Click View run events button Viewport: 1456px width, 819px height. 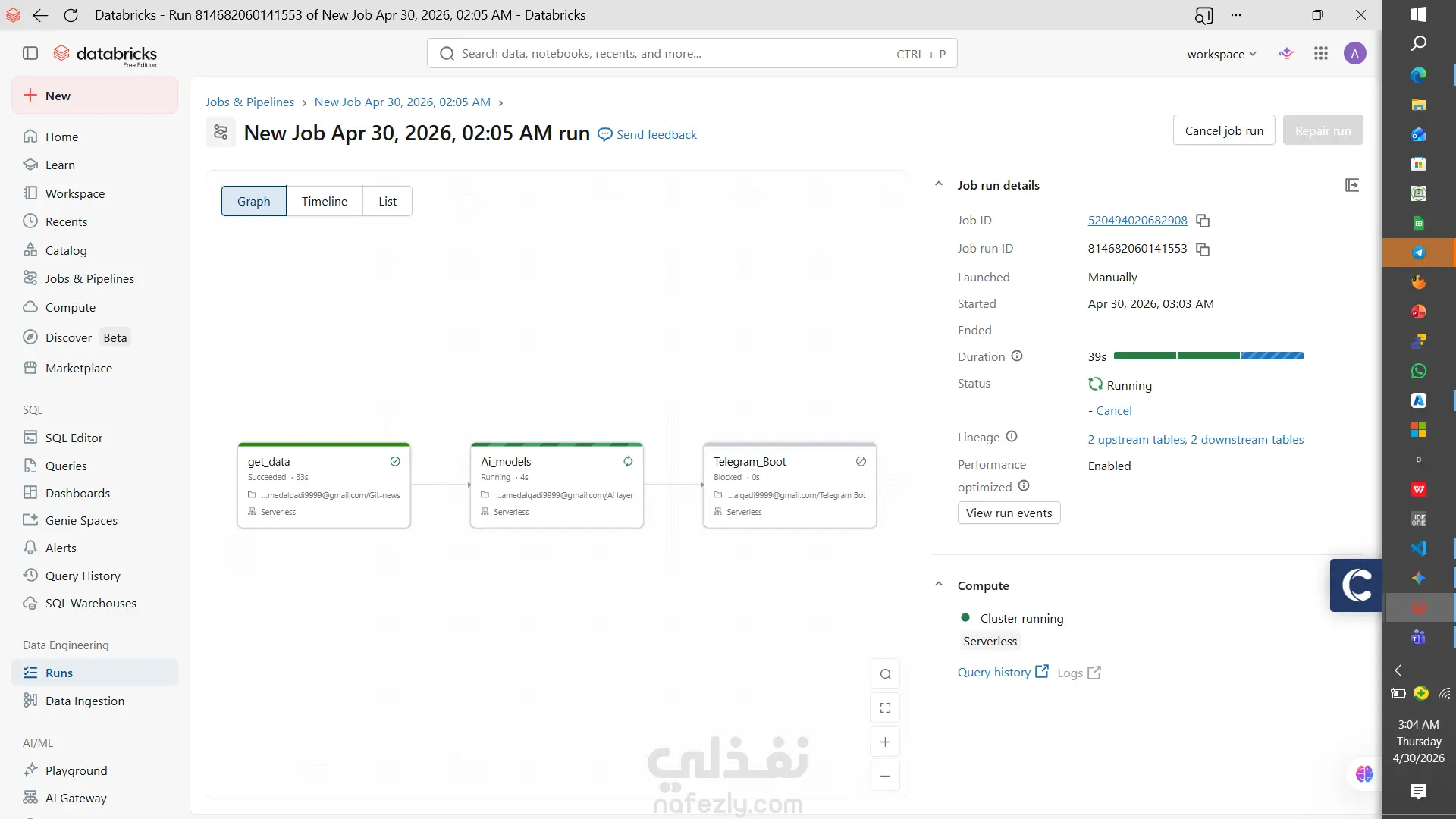point(1009,513)
